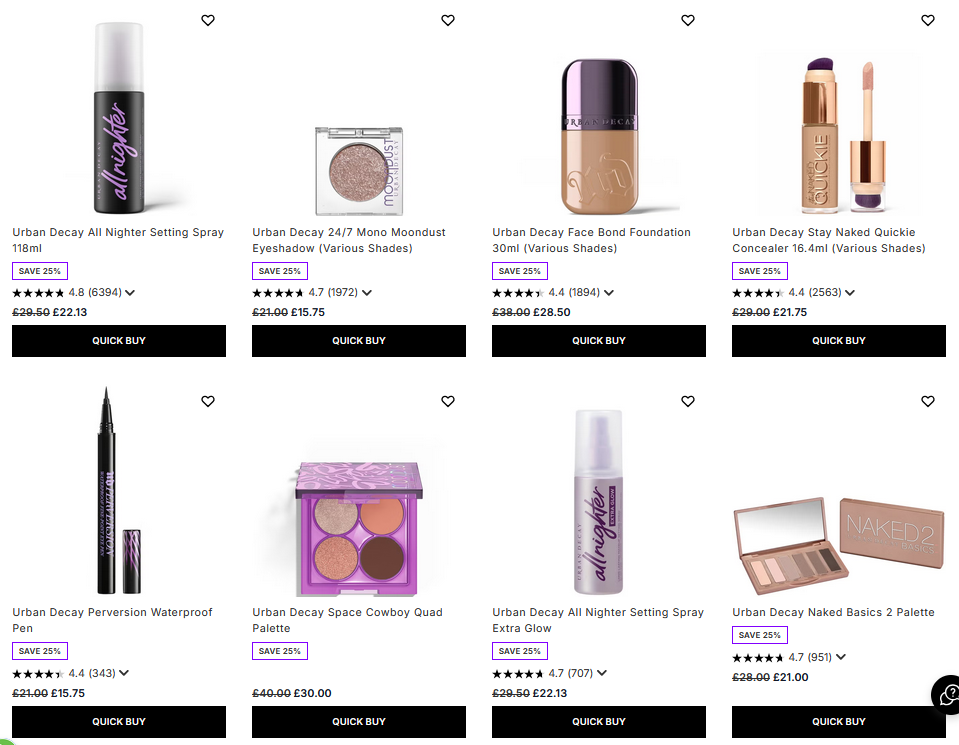
Task: Click the SAVE 25% badge on Face Bond Foundation
Action: click(x=520, y=270)
